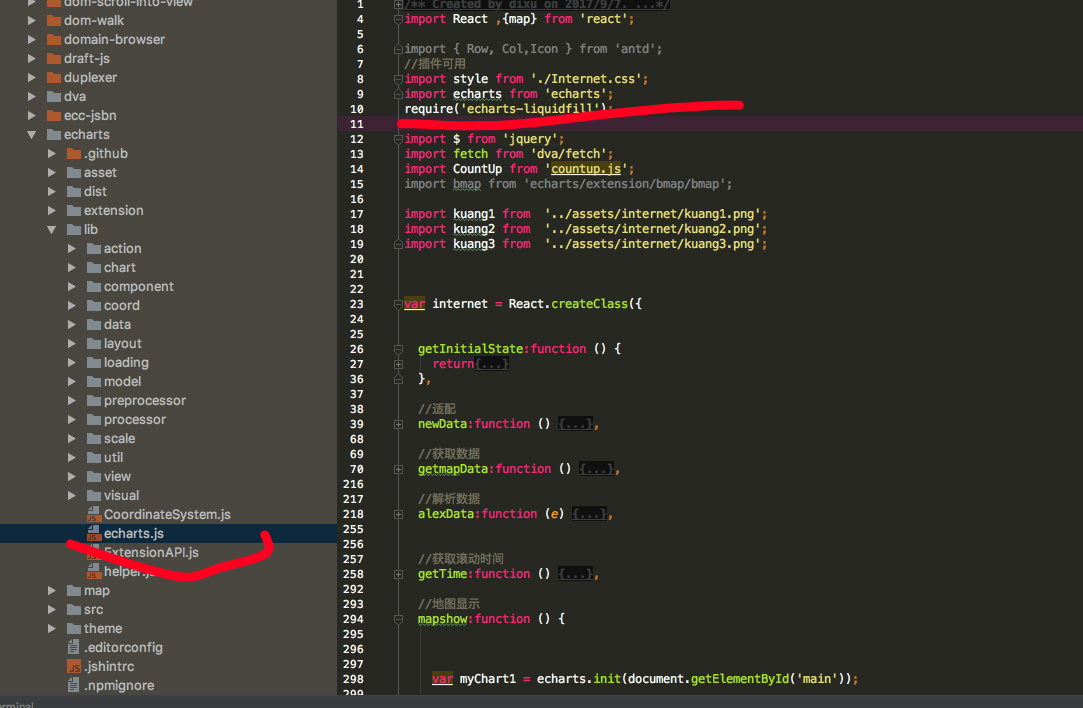Click the .editorconfig file icon
1083x708 pixels.
click(71, 647)
